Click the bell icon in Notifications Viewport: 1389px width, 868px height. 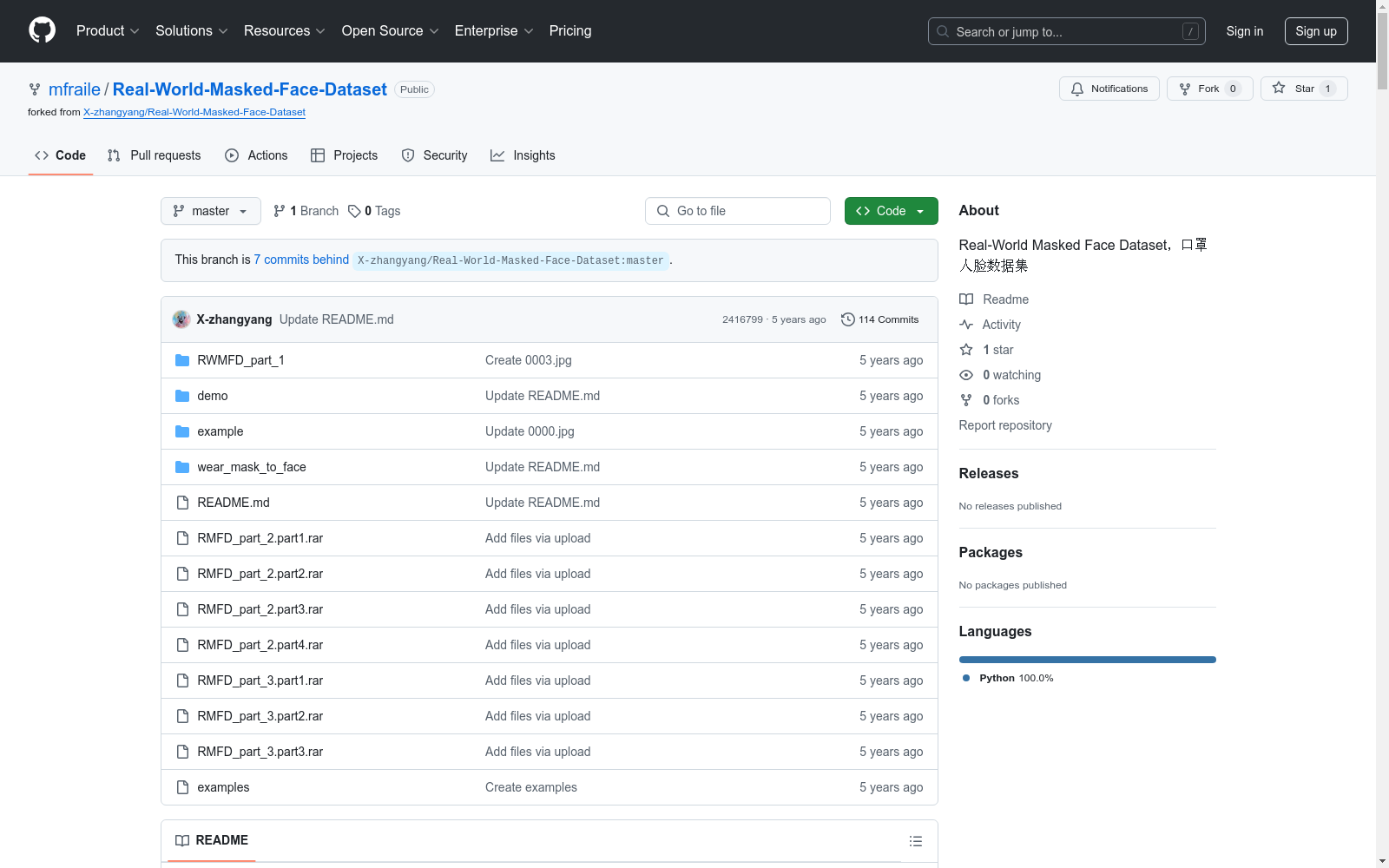(x=1077, y=89)
